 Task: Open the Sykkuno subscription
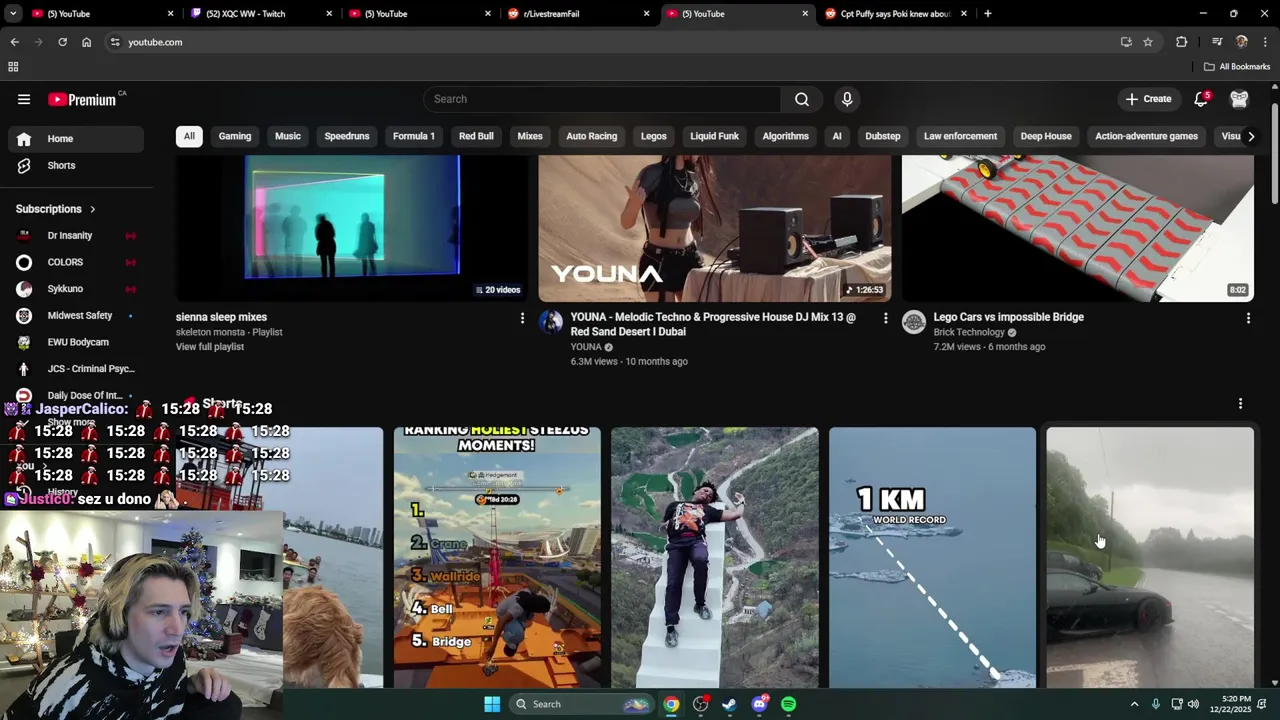click(76, 289)
